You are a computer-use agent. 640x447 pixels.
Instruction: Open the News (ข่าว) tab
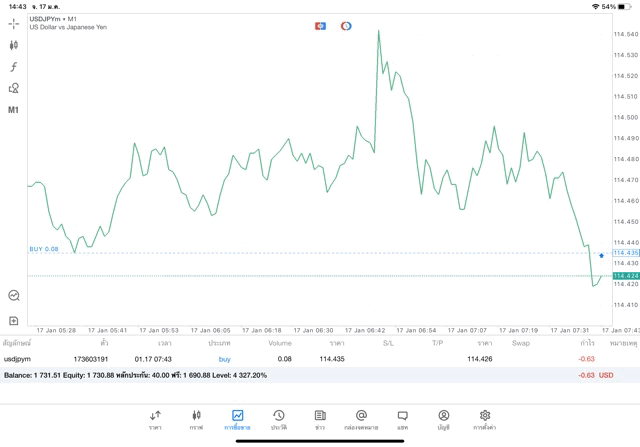point(320,420)
